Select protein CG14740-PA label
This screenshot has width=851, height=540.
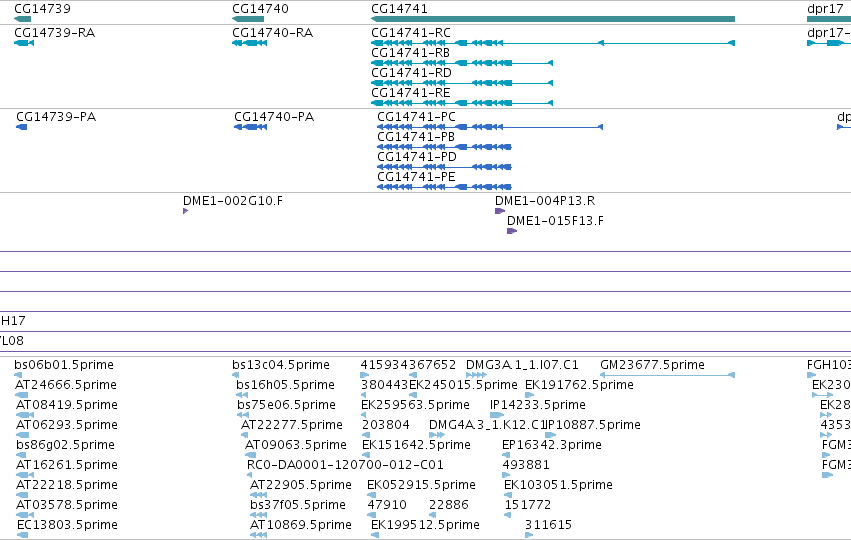(274, 117)
